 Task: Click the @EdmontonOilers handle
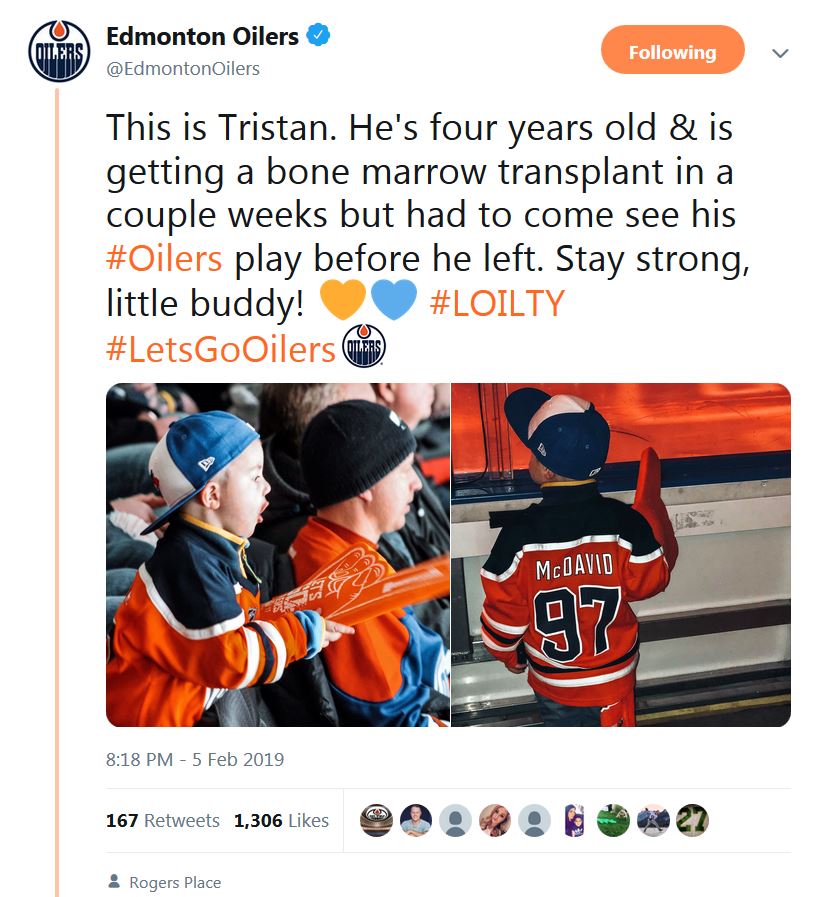click(x=183, y=69)
